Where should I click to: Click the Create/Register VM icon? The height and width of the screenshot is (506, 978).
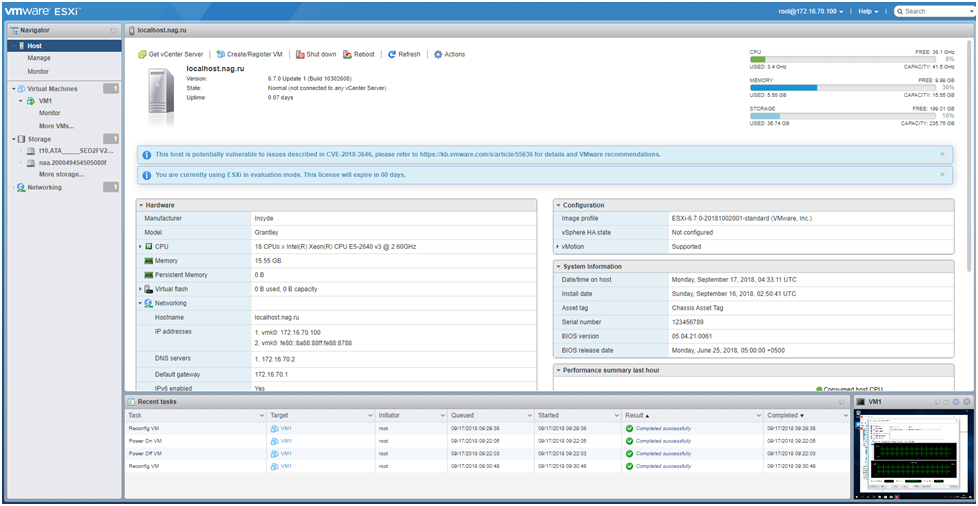click(221, 54)
